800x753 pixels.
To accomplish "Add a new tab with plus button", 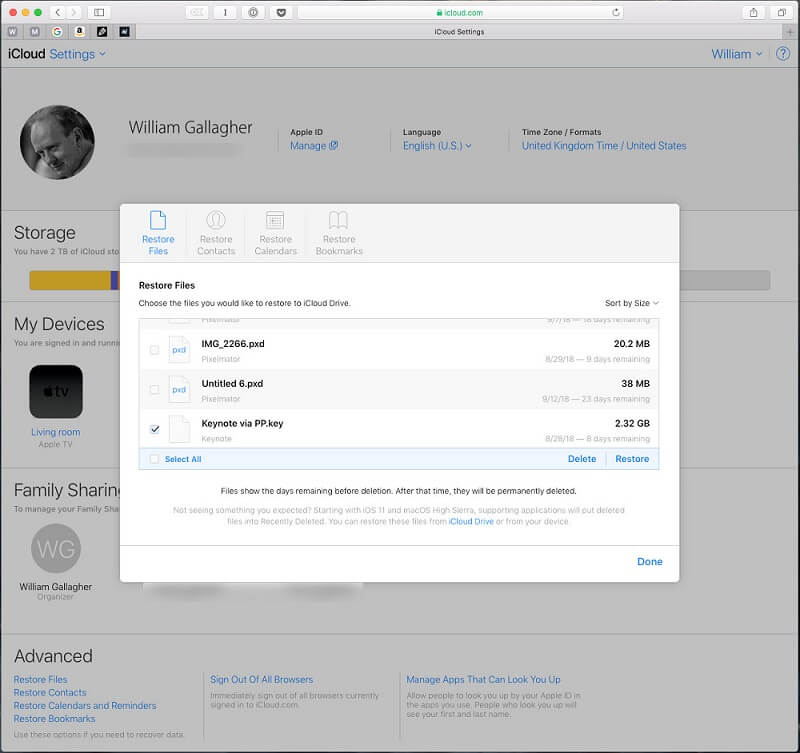I will [x=790, y=32].
